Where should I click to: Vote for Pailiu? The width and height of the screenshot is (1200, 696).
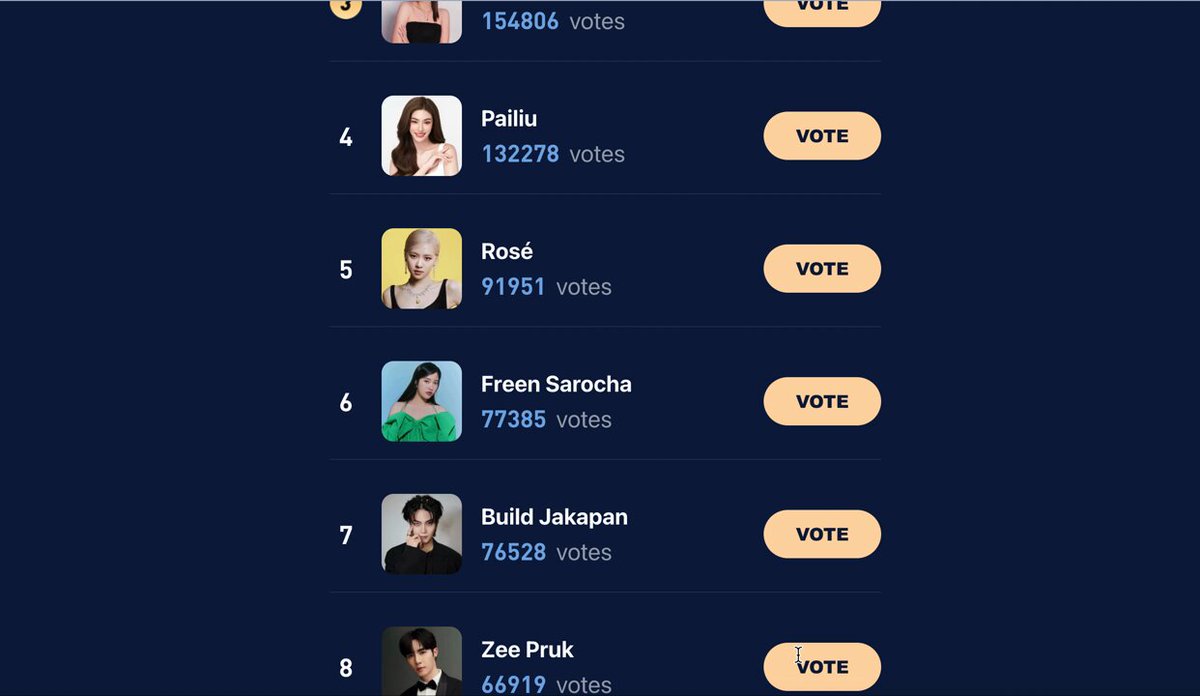click(822, 136)
